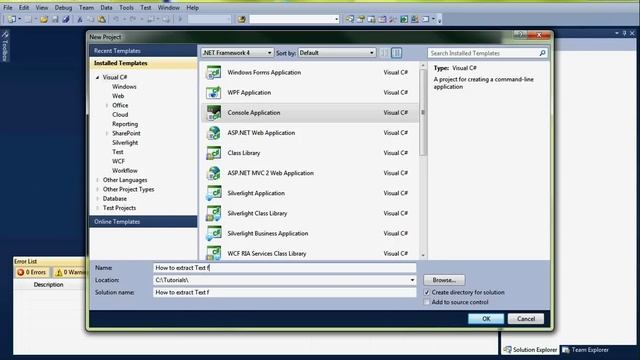Select the Windows category under Visual C#

tap(124, 87)
